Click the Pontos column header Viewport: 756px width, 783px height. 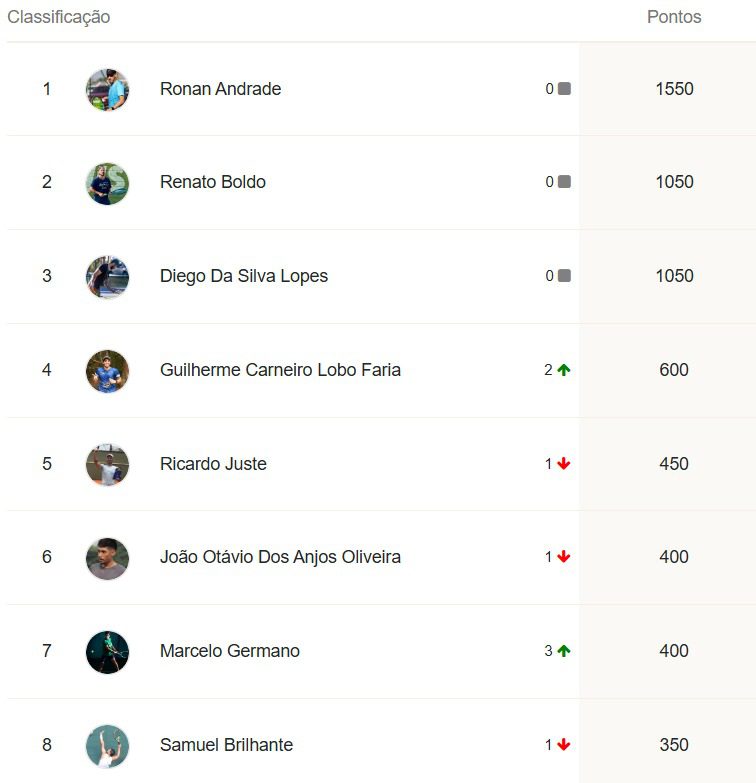coord(674,17)
